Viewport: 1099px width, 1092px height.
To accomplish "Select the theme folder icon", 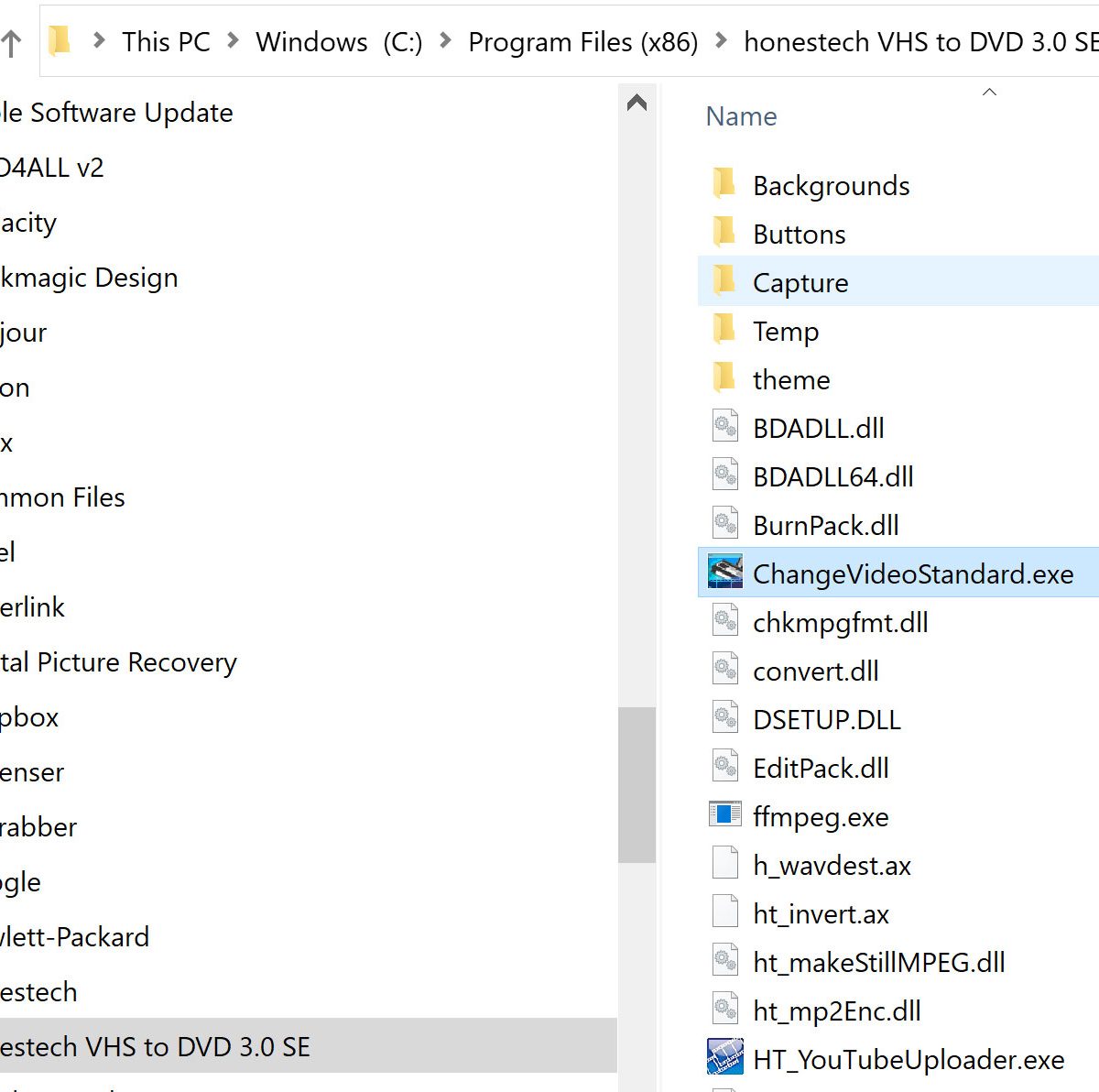I will 724,378.
